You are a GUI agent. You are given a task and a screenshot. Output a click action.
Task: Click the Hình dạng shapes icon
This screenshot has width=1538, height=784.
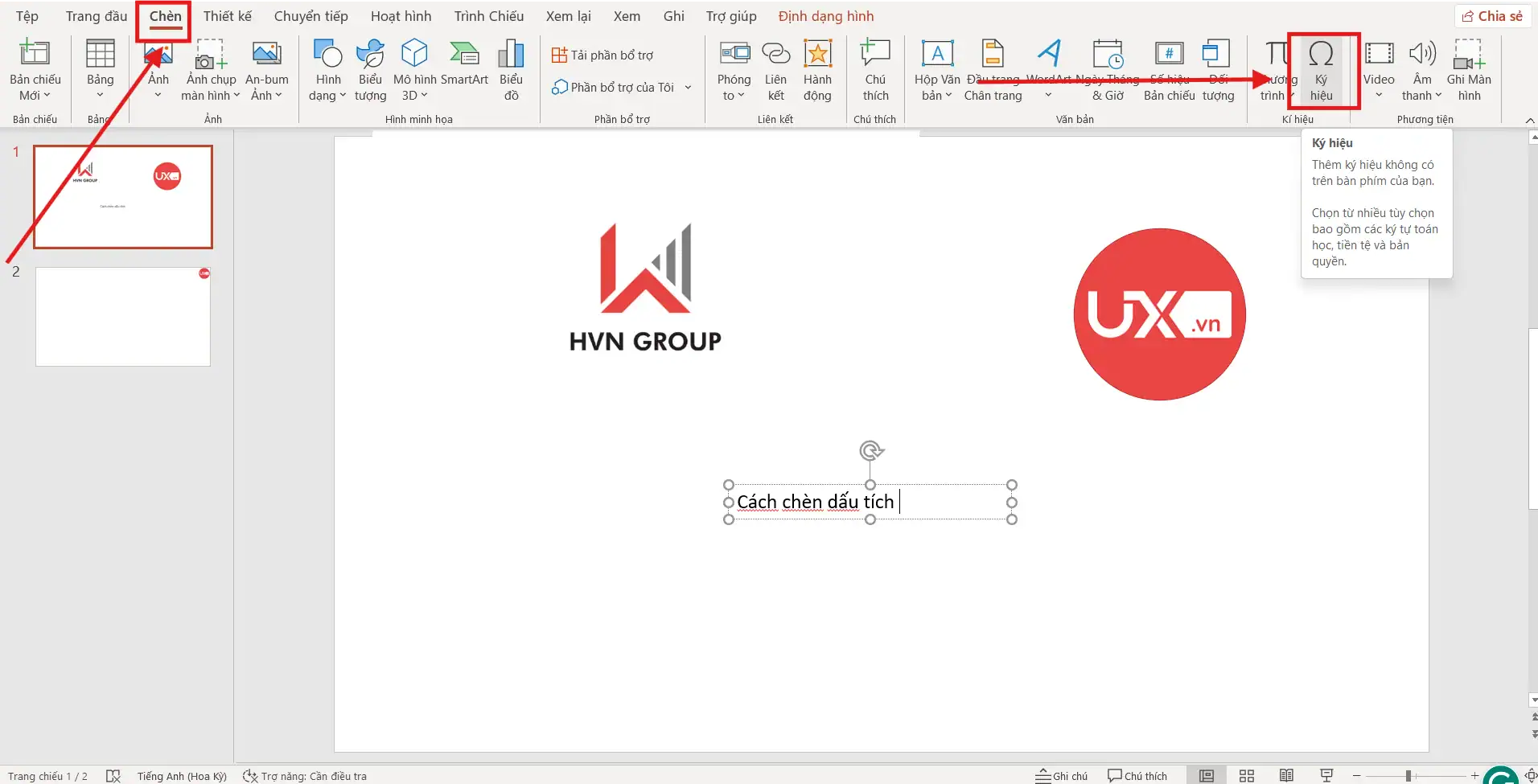point(327,54)
